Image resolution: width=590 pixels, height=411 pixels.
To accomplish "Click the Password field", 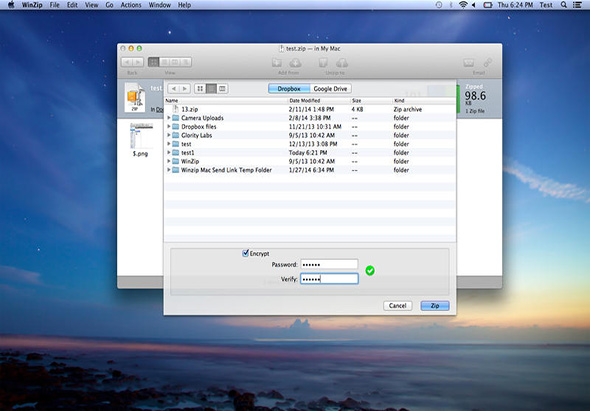I will (329, 264).
